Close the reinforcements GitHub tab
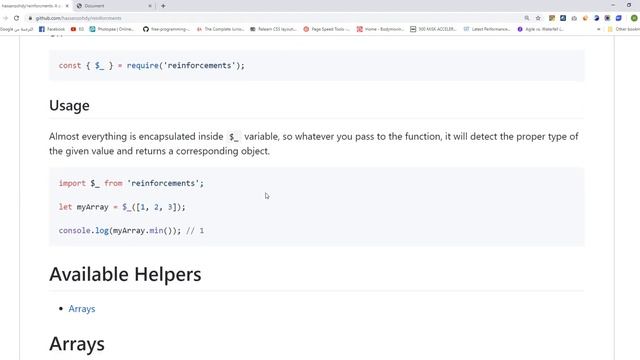Viewport: 640px width, 360px height. (x=67, y=6)
